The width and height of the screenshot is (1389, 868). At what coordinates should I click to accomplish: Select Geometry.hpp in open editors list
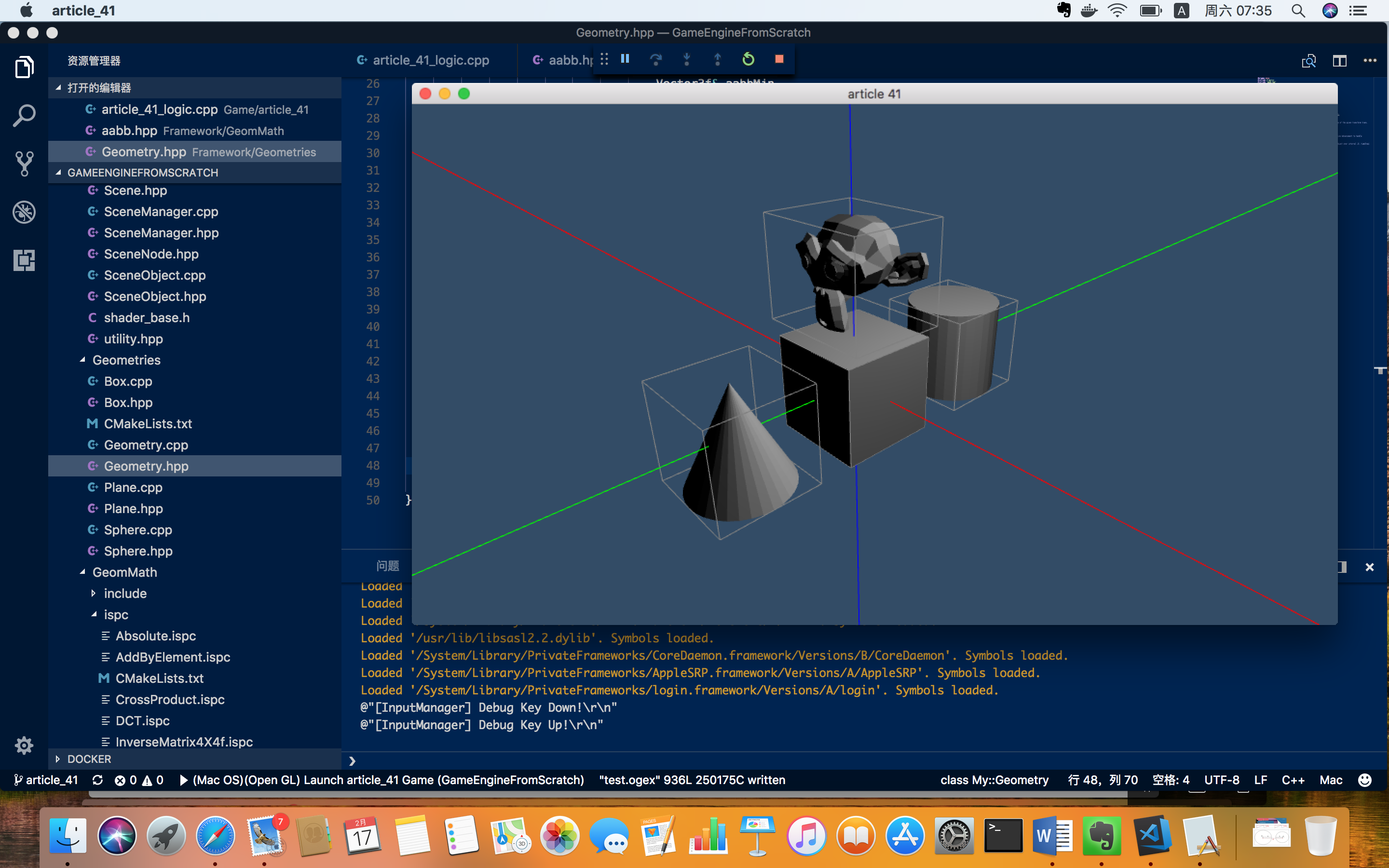[195, 151]
